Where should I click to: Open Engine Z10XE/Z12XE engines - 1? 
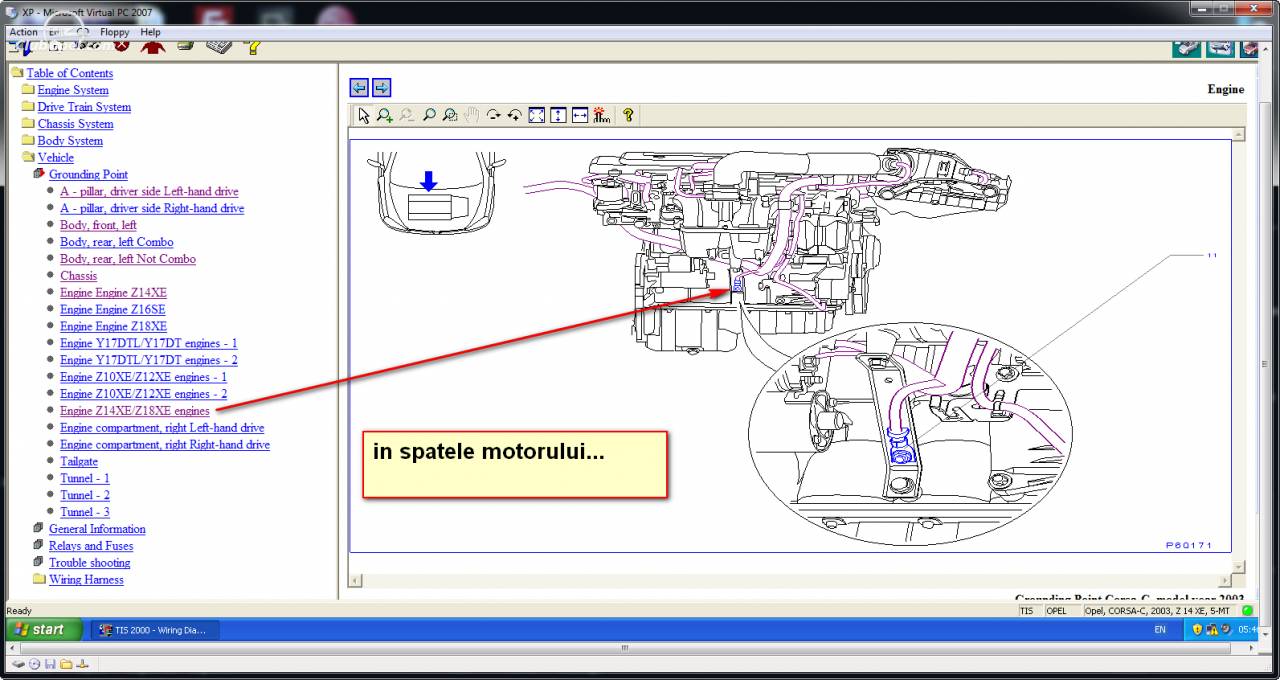pos(143,377)
